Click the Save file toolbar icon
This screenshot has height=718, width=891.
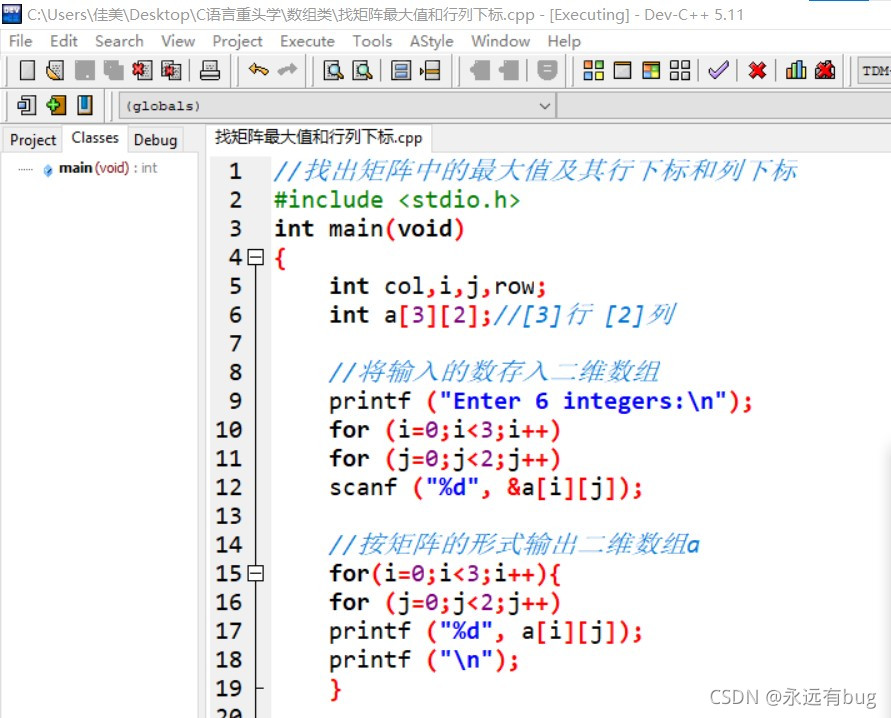pos(85,70)
